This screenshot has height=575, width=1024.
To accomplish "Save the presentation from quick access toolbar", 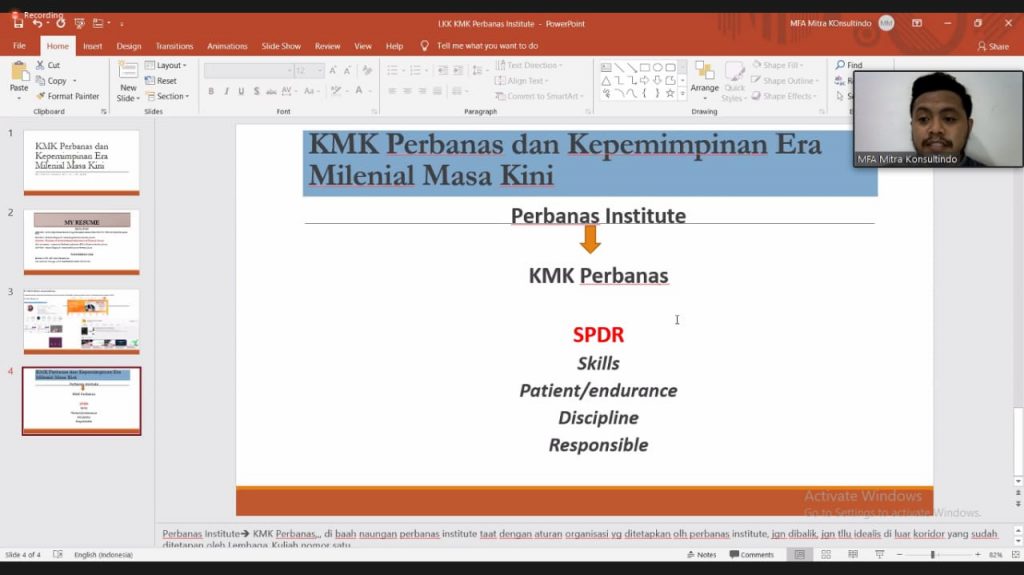I will [18, 24].
